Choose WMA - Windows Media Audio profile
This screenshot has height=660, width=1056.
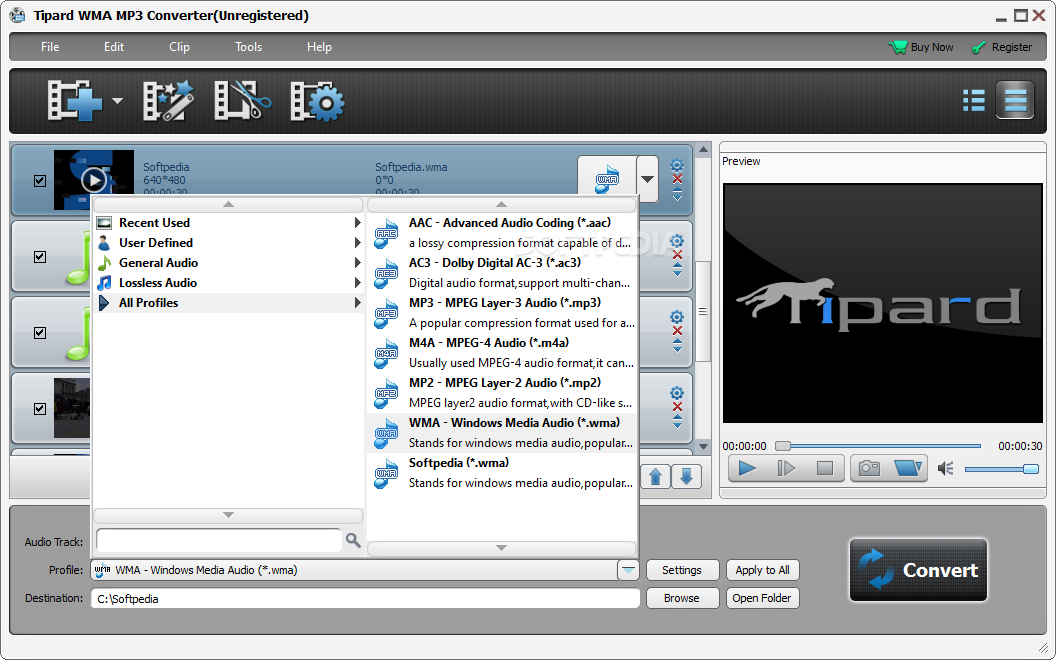pos(502,433)
